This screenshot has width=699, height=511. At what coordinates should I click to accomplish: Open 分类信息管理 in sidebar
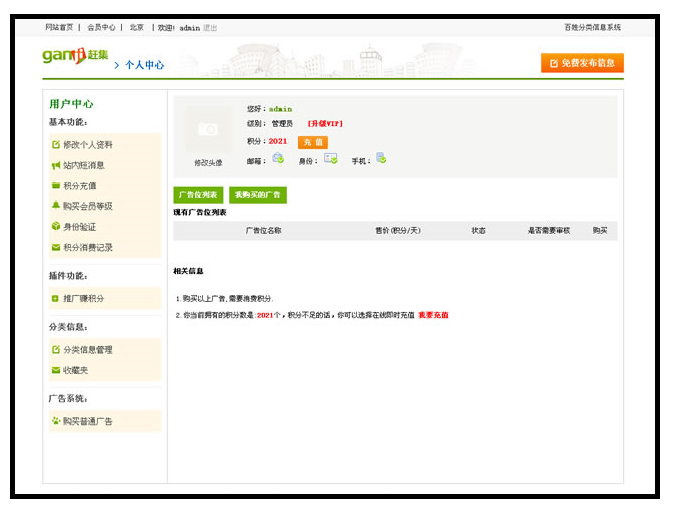[x=88, y=350]
